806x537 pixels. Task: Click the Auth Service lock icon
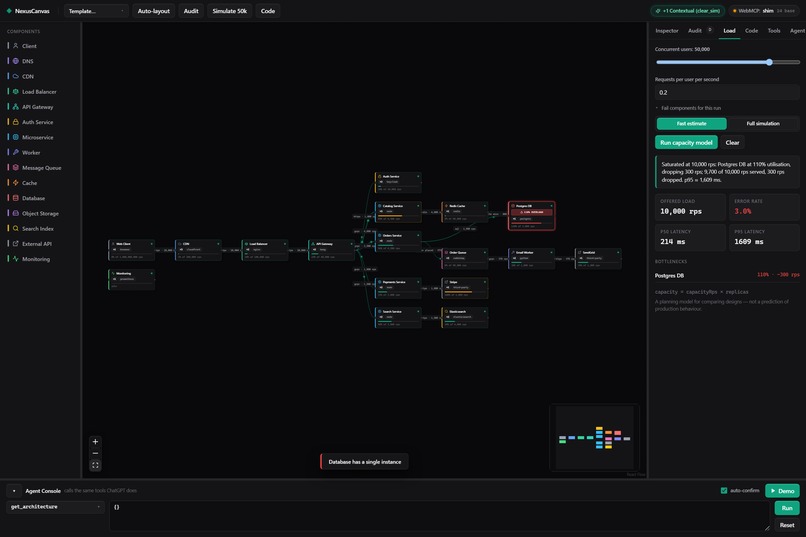16,122
